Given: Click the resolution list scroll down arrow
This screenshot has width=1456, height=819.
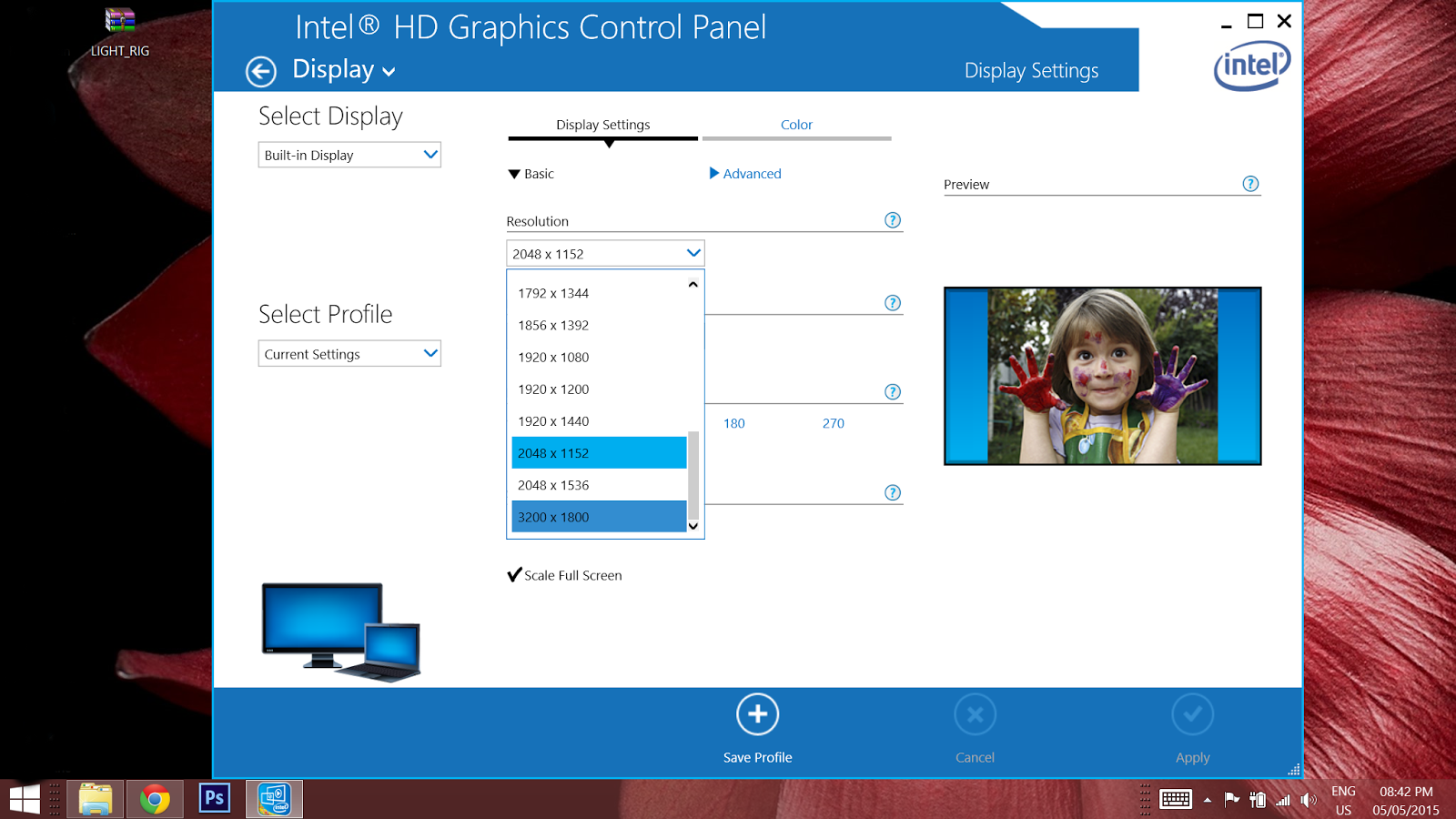Looking at the screenshot, I should pyautogui.click(x=693, y=526).
